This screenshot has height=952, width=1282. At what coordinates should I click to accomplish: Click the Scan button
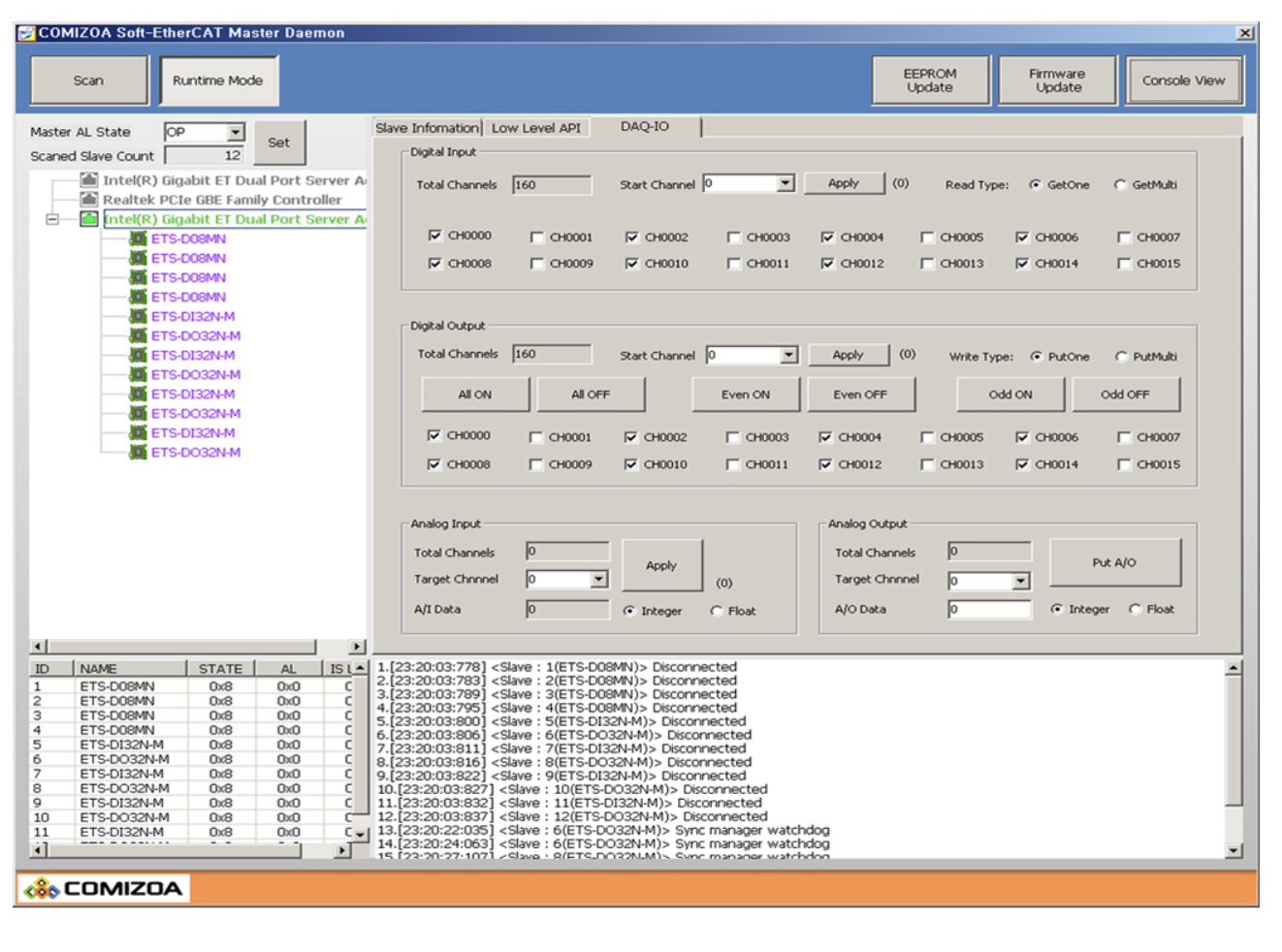point(88,80)
